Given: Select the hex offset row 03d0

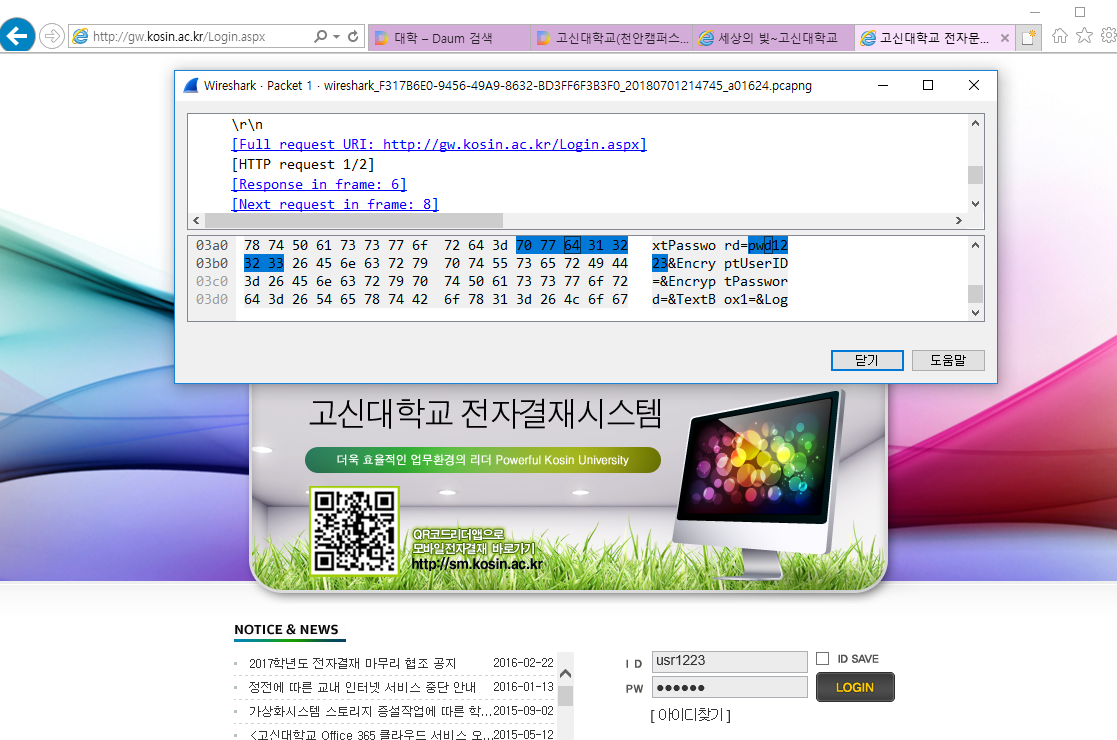Looking at the screenshot, I should (212, 300).
